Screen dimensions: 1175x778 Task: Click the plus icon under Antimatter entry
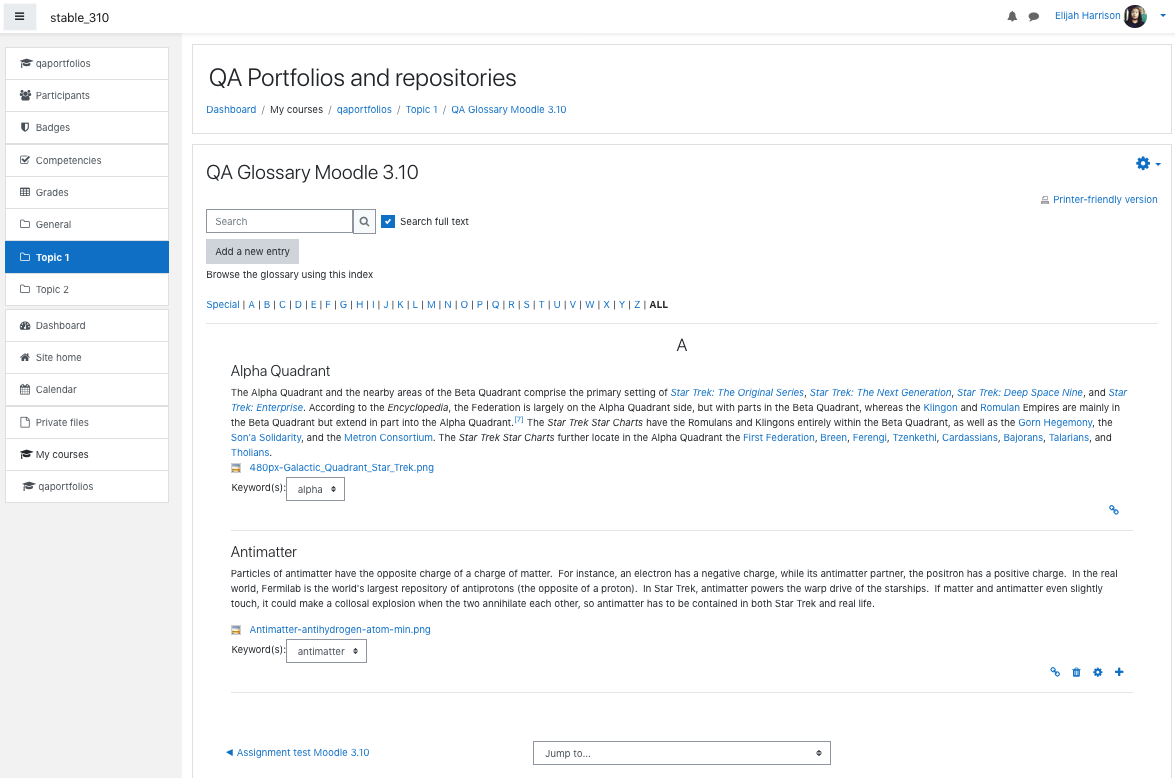click(x=1119, y=672)
